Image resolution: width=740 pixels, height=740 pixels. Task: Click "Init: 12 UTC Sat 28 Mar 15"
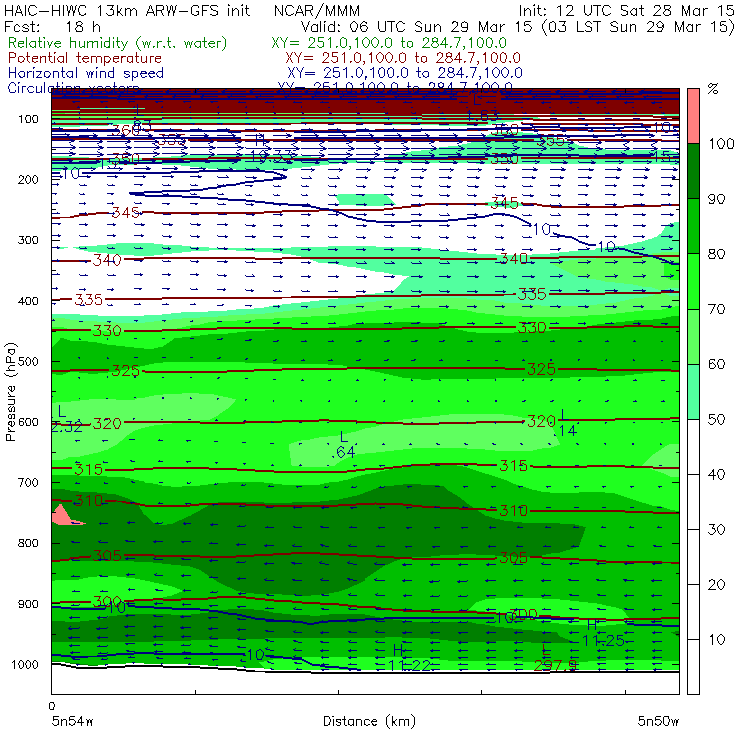tap(626, 11)
